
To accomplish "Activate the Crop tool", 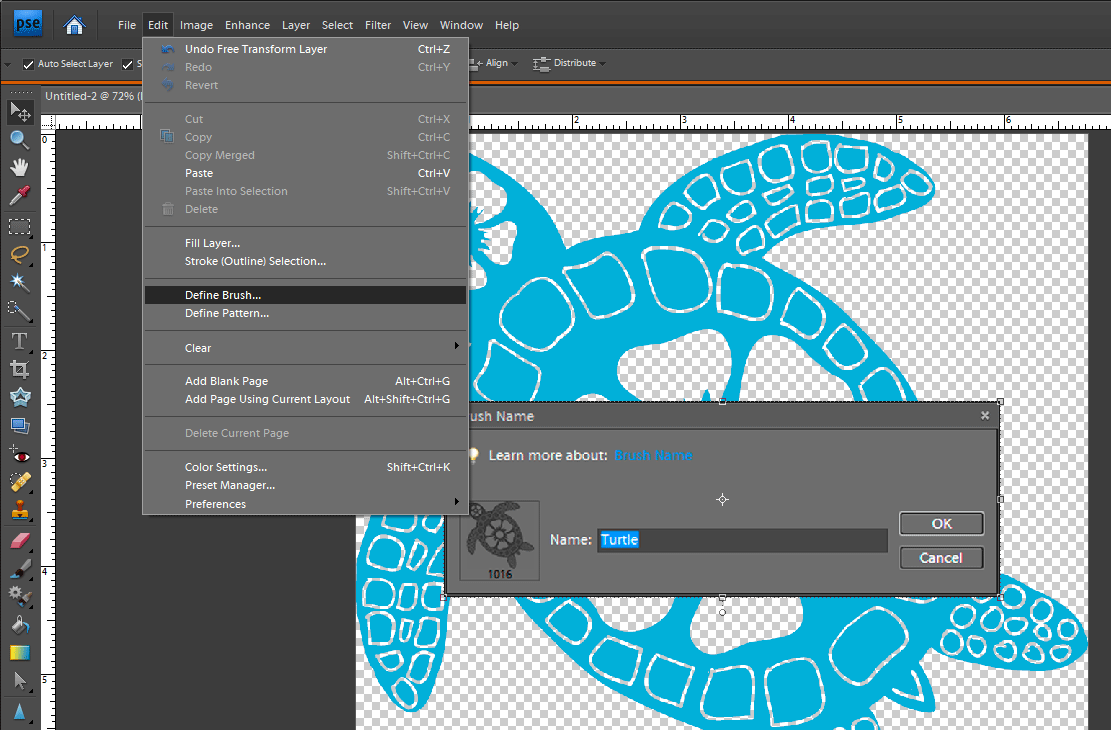I will click(19, 369).
